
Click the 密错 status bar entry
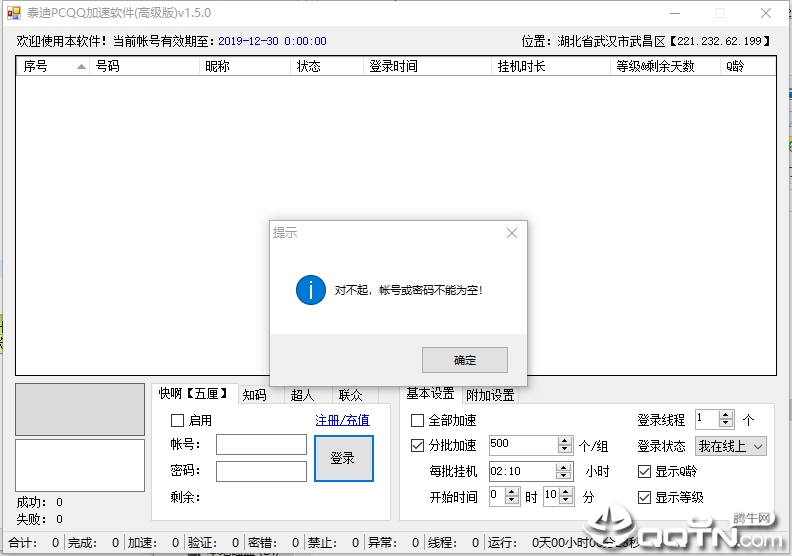pos(274,543)
